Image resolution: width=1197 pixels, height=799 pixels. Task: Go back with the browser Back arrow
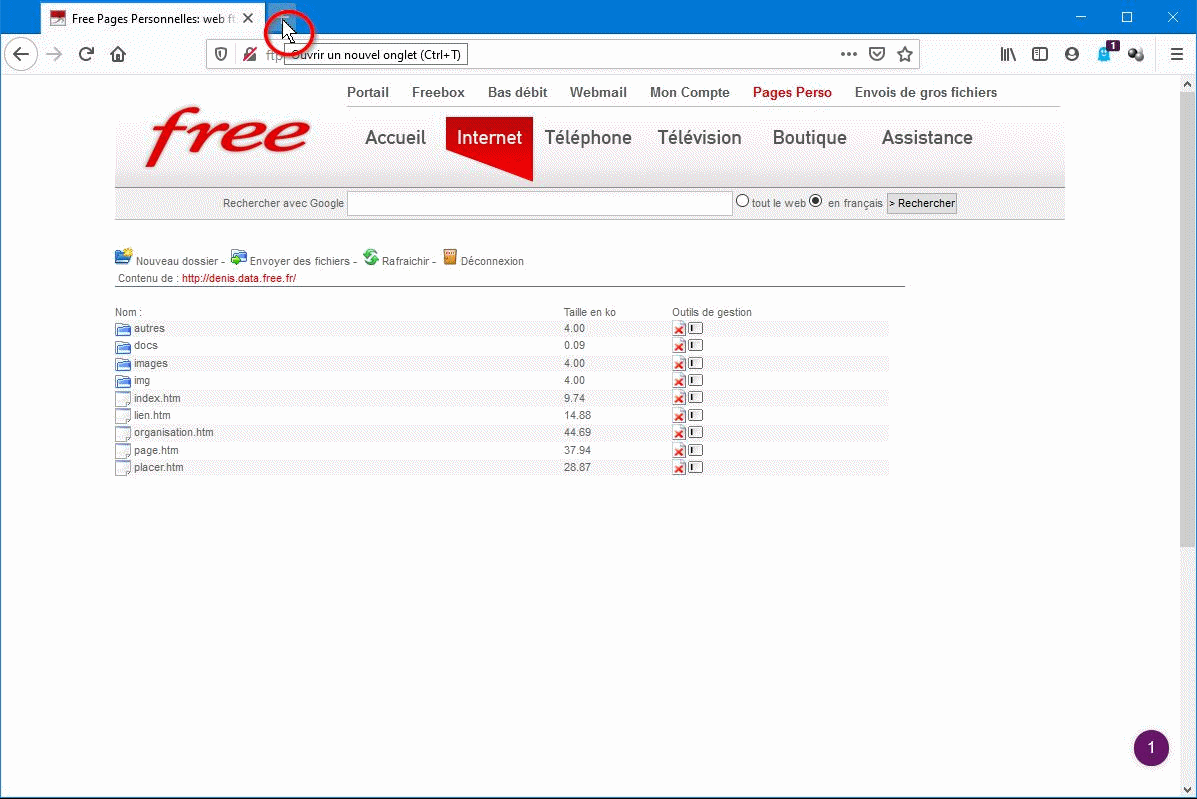pos(21,54)
